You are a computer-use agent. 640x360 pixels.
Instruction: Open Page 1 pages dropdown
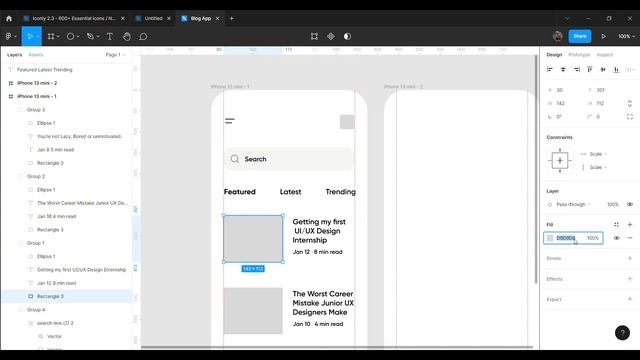point(115,55)
